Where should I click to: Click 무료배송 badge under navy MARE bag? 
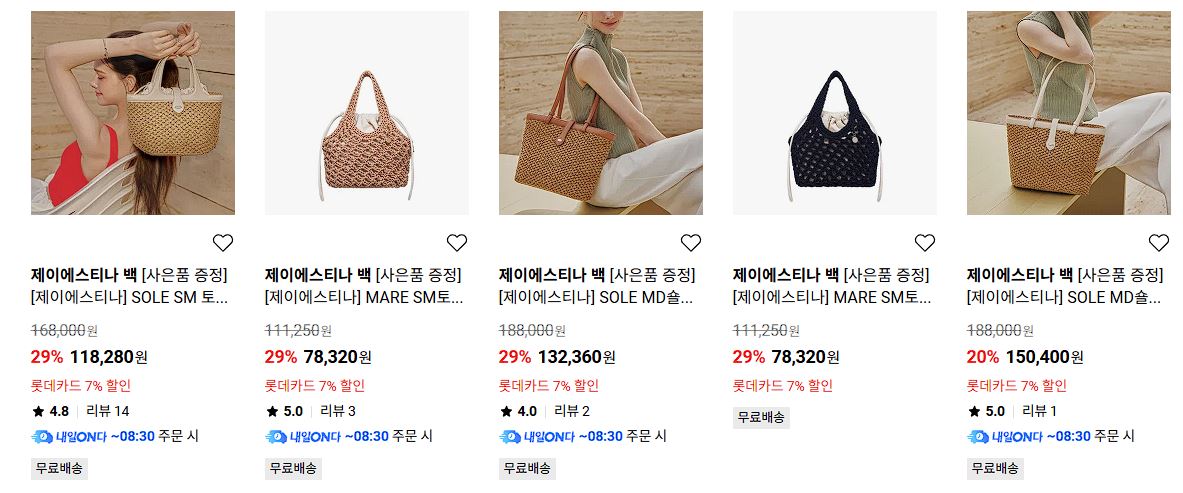tap(761, 417)
